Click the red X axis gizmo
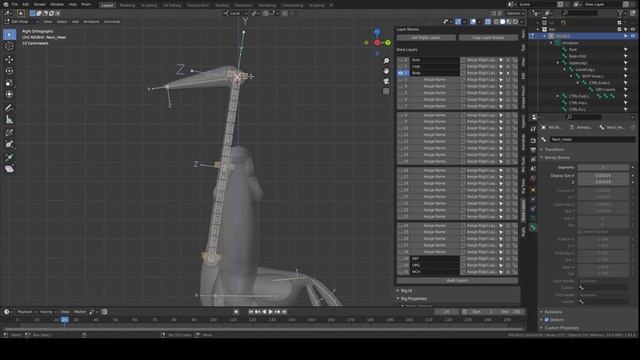The image size is (640, 360). [x=377, y=42]
